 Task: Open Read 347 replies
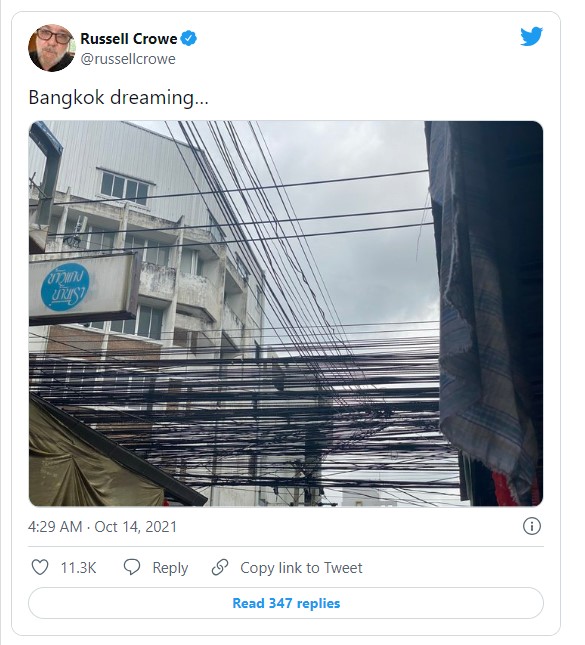[286, 603]
